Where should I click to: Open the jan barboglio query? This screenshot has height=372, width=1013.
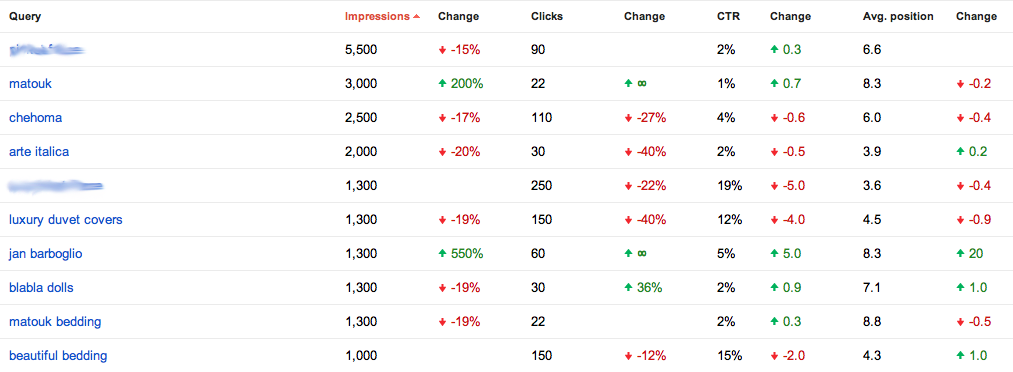click(x=45, y=254)
